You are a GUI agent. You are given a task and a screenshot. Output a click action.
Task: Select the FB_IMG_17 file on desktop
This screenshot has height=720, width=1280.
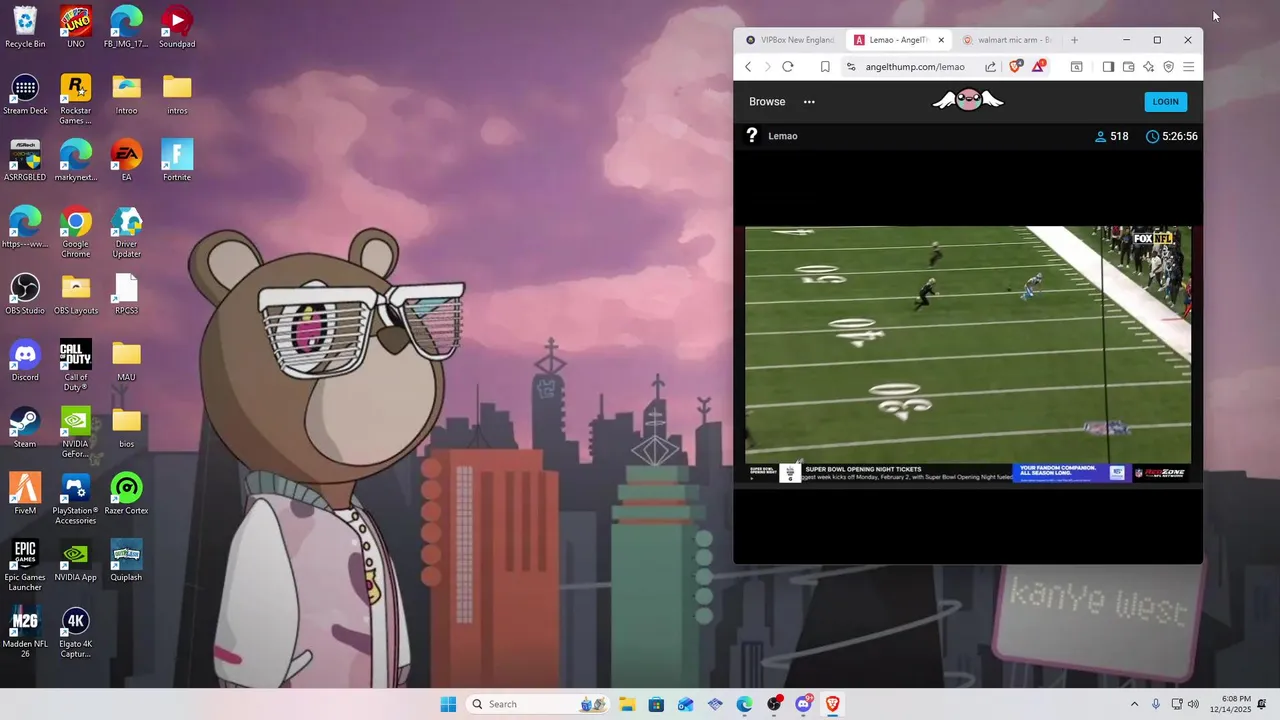126,27
